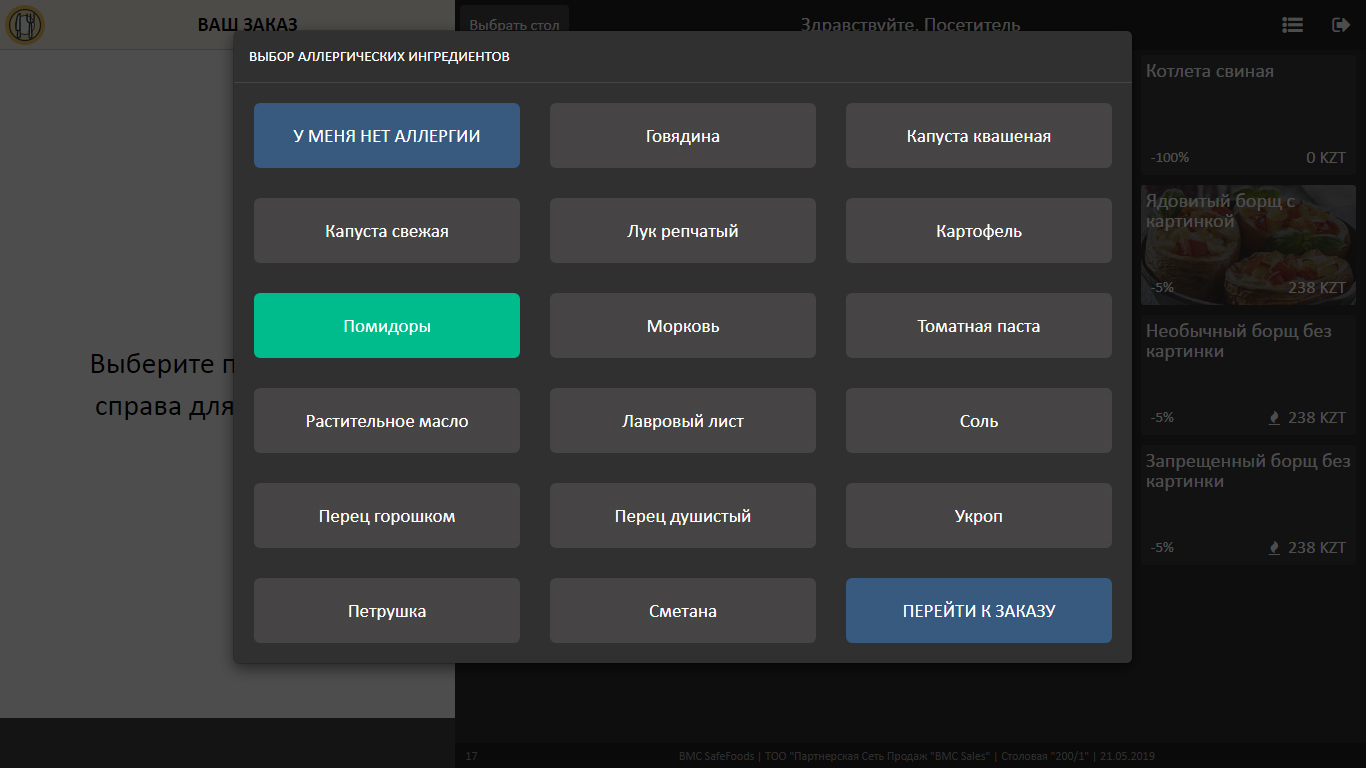Image resolution: width=1366 pixels, height=768 pixels.
Task: Toggle the Перец душистый allergen
Action: pos(682,515)
